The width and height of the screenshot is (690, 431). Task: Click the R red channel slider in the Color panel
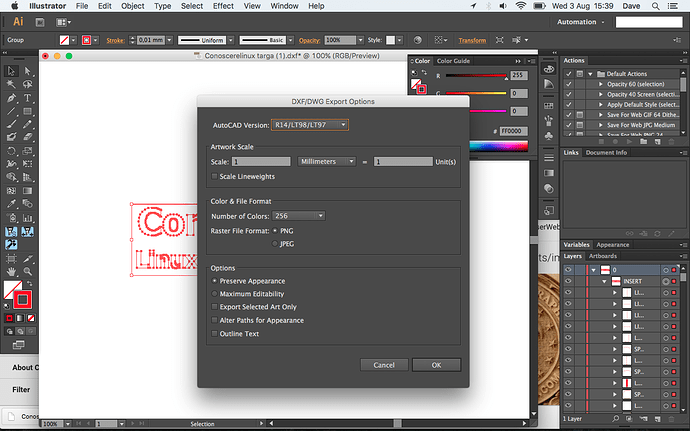[476, 76]
